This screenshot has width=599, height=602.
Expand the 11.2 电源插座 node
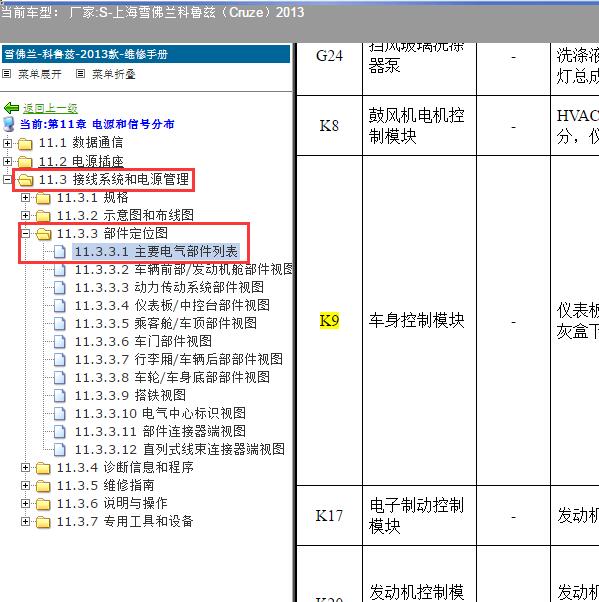tap(7, 161)
